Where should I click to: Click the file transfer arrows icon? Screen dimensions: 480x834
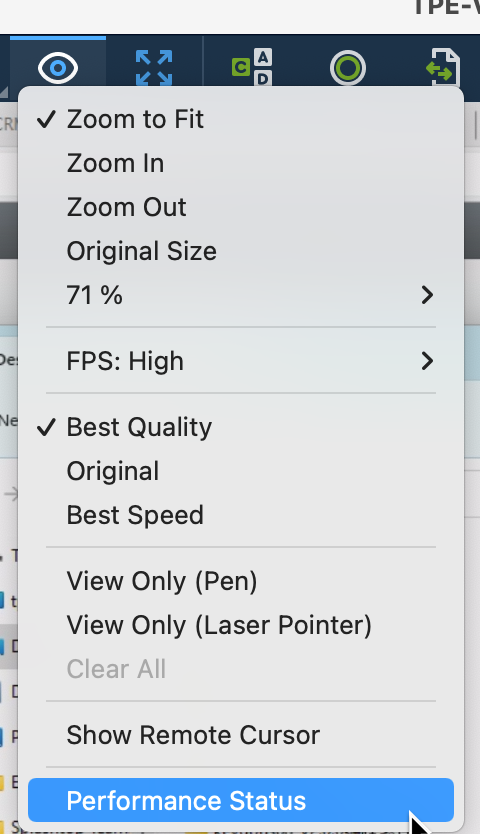click(443, 68)
